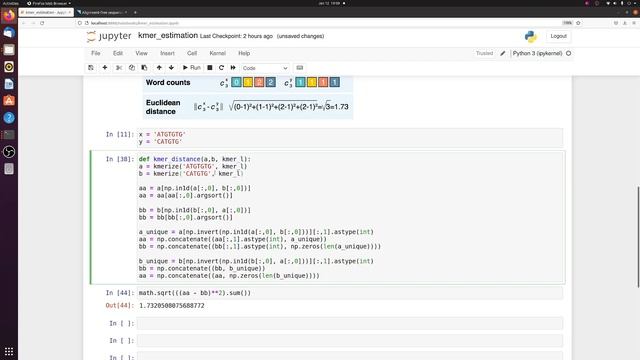The image size is (640, 360).
Task: Click the Euclidean distance label
Action: (163, 107)
